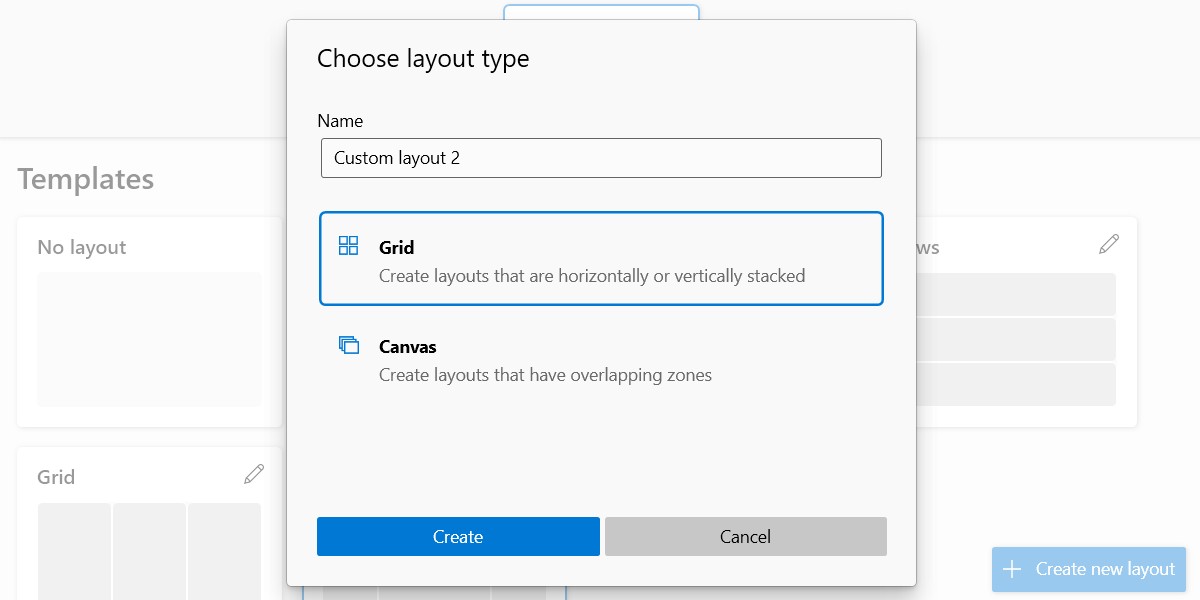The height and width of the screenshot is (600, 1200).
Task: Click the 'No layout' card title
Action: click(82, 247)
